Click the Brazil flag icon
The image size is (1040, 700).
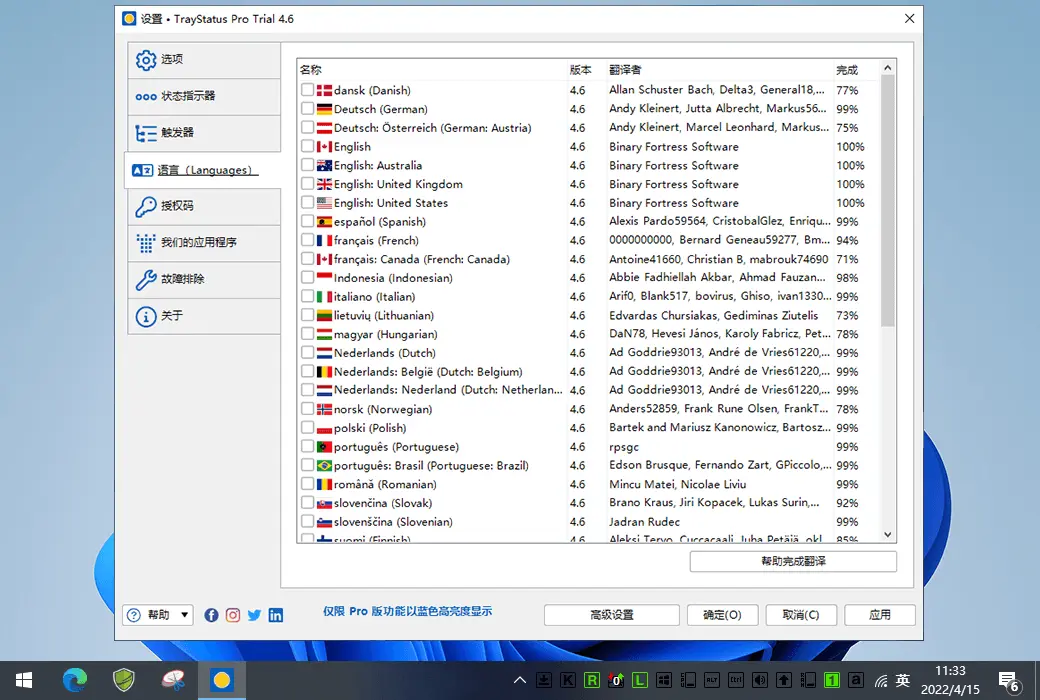click(x=324, y=465)
